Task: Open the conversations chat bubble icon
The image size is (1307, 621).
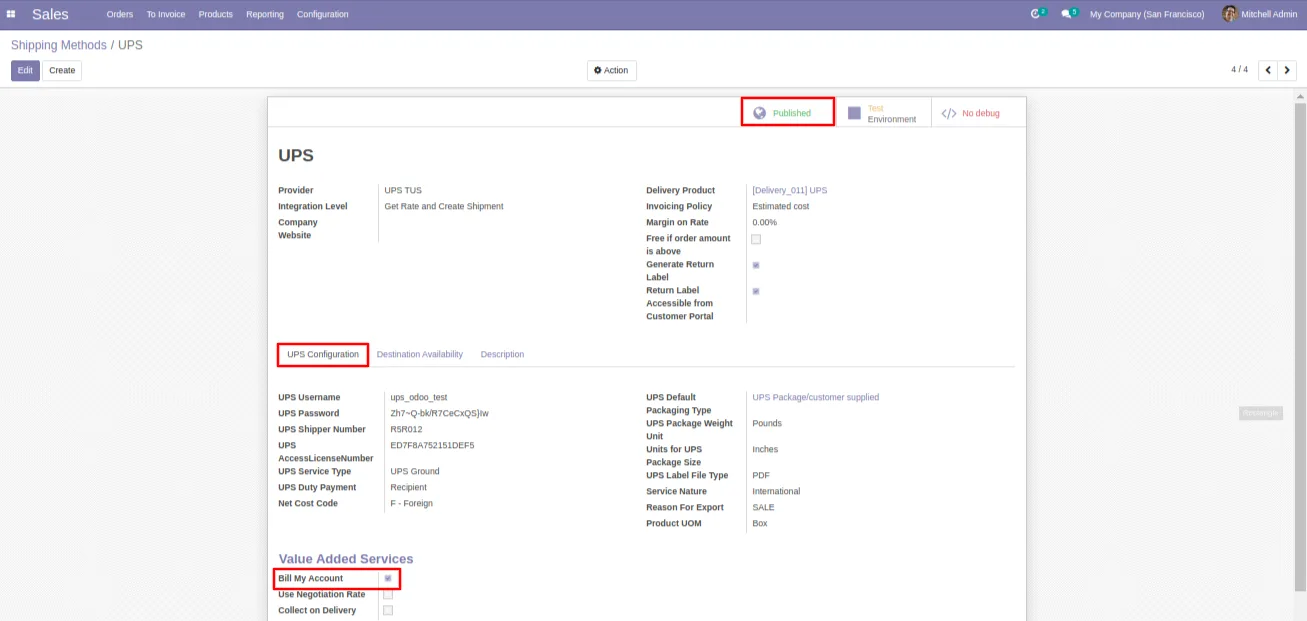Action: 1068,14
